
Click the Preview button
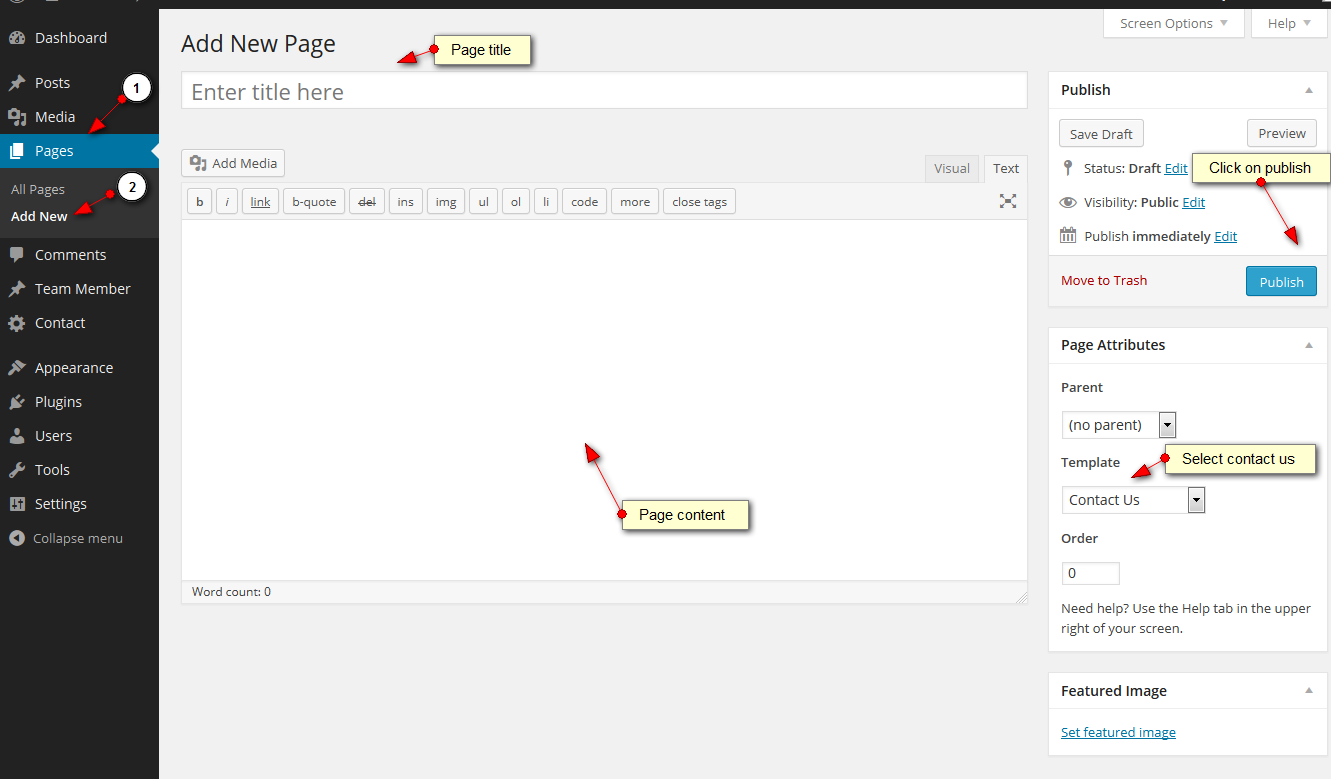tap(1282, 133)
